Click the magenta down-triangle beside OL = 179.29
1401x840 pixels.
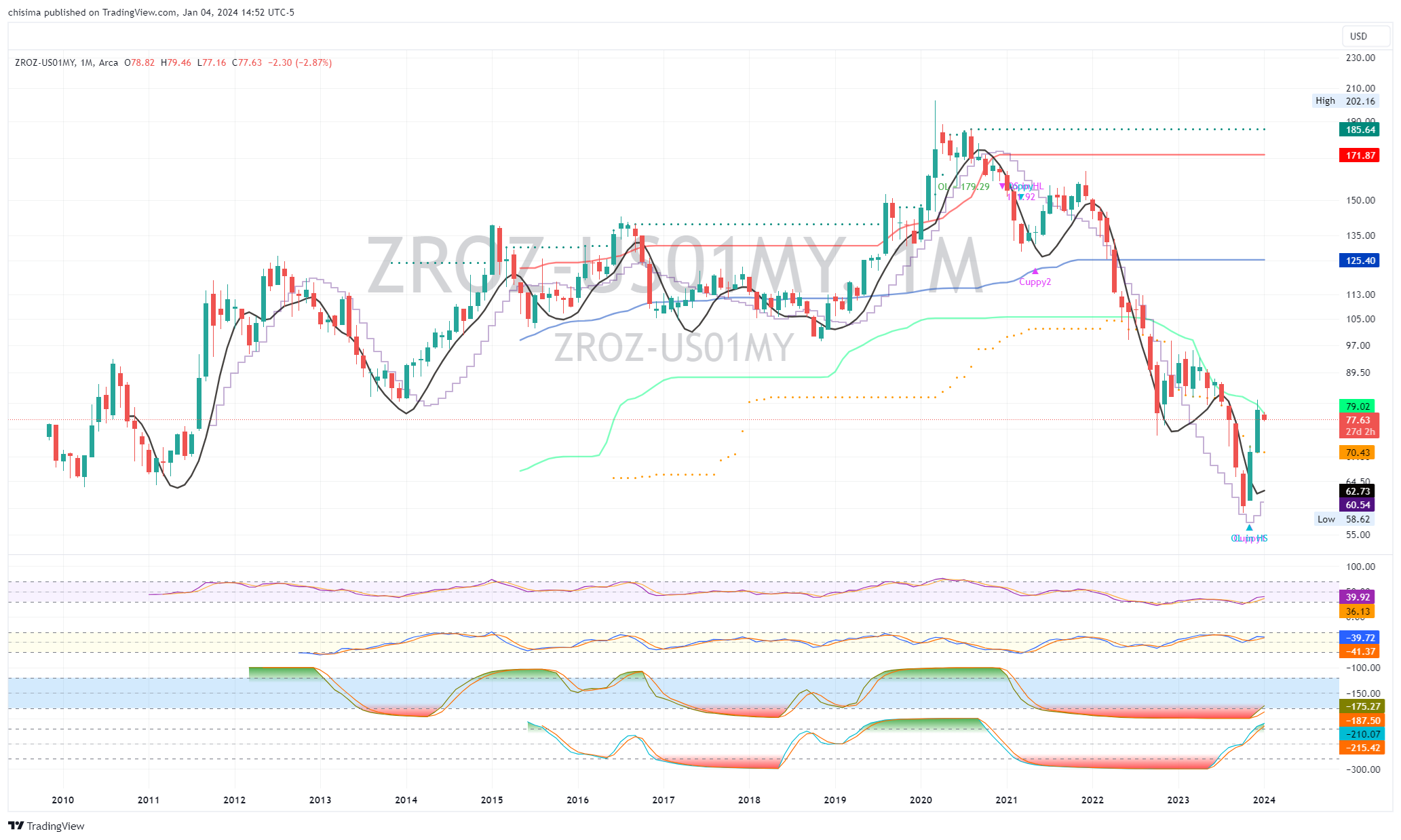point(1003,186)
